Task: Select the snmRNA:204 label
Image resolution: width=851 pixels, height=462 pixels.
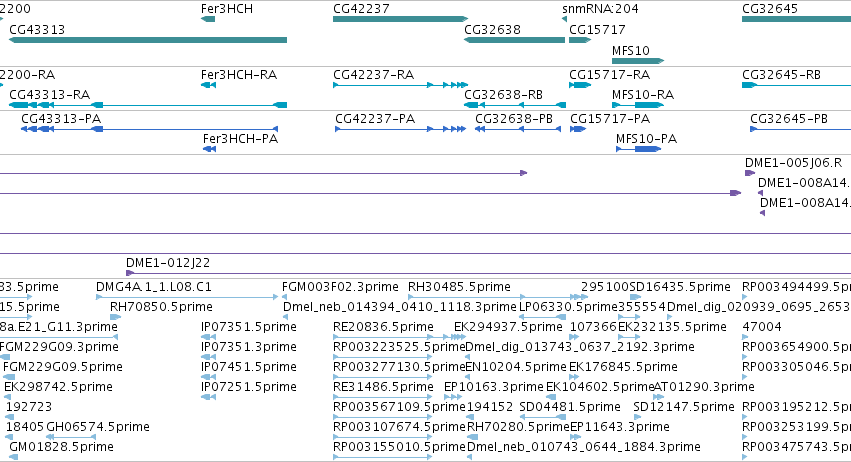Action: coord(600,9)
